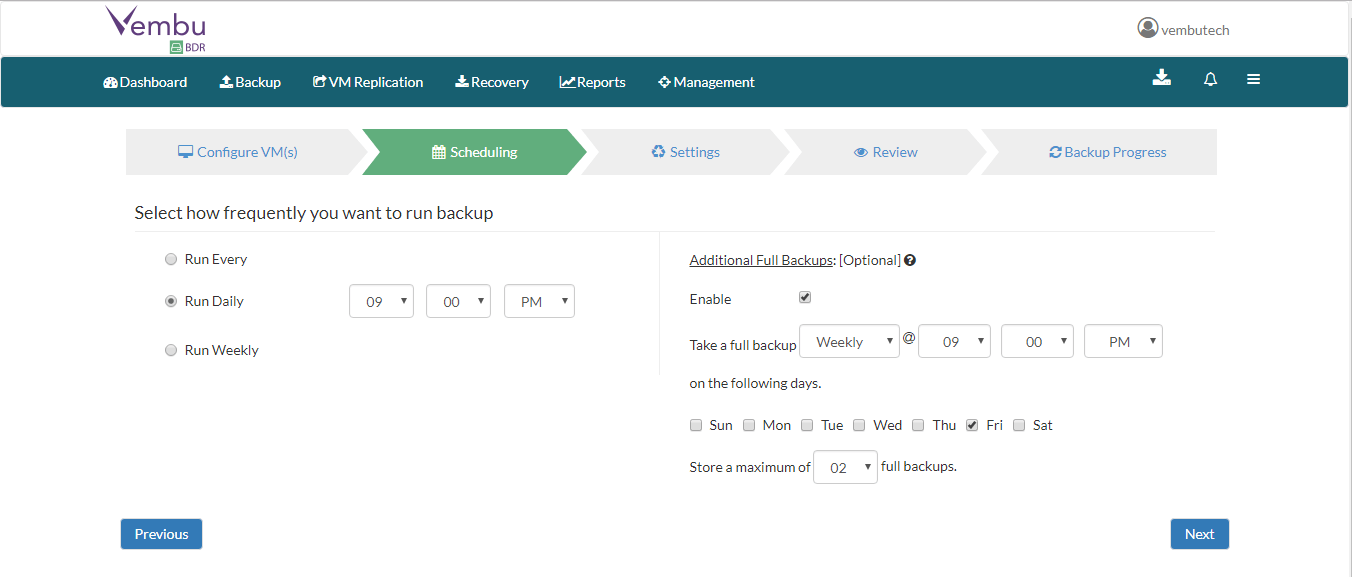Open the Recovery menu
This screenshot has width=1352, height=577.
492,82
